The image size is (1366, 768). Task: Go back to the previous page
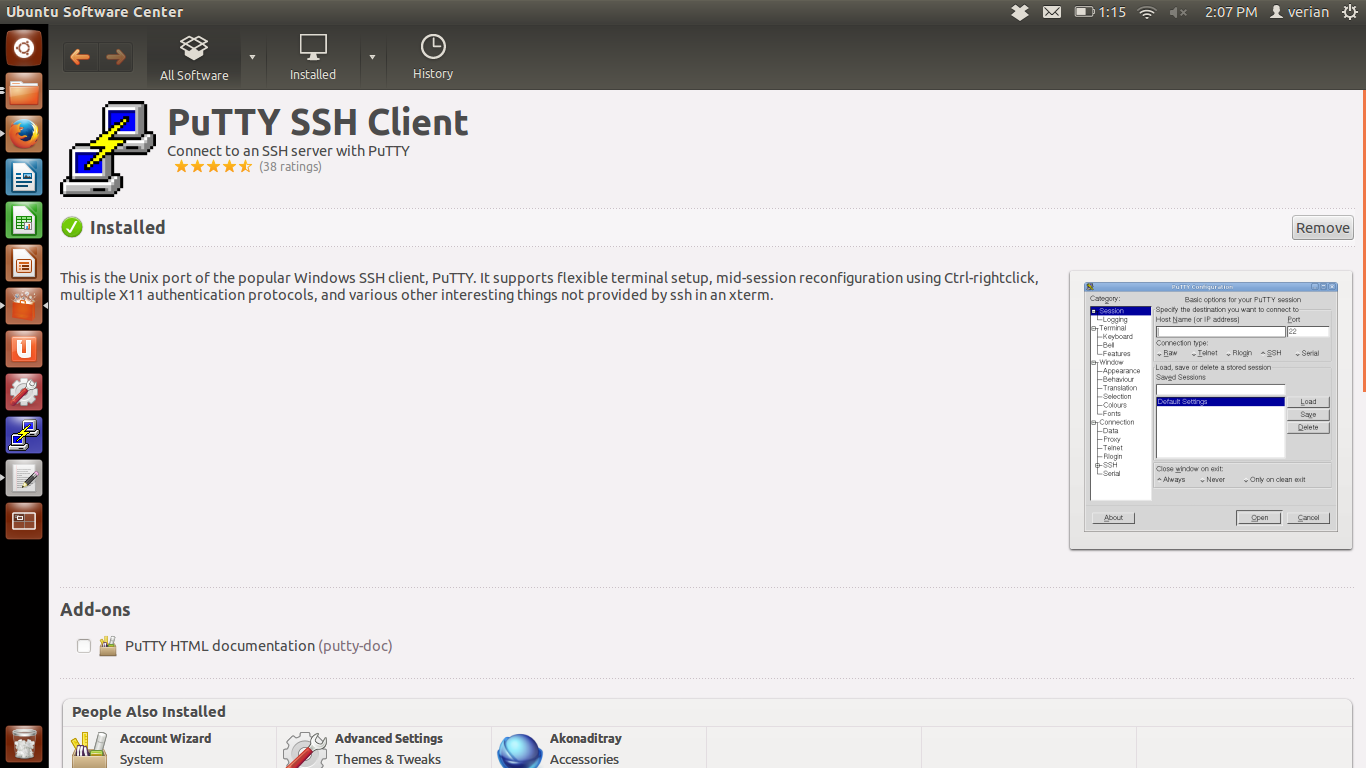coord(80,57)
